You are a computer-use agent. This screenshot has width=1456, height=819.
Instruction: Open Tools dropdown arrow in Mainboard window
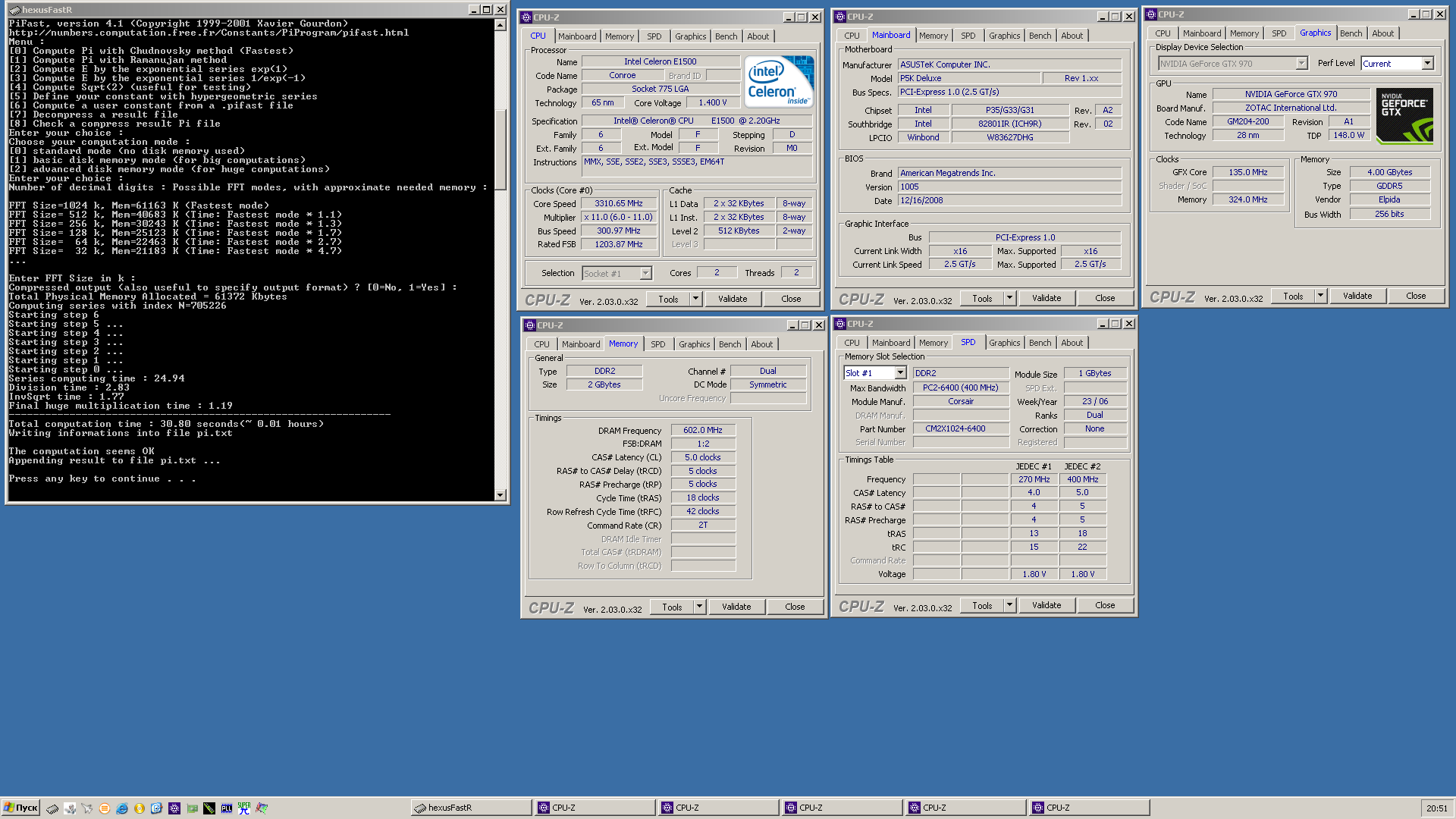[x=1009, y=298]
